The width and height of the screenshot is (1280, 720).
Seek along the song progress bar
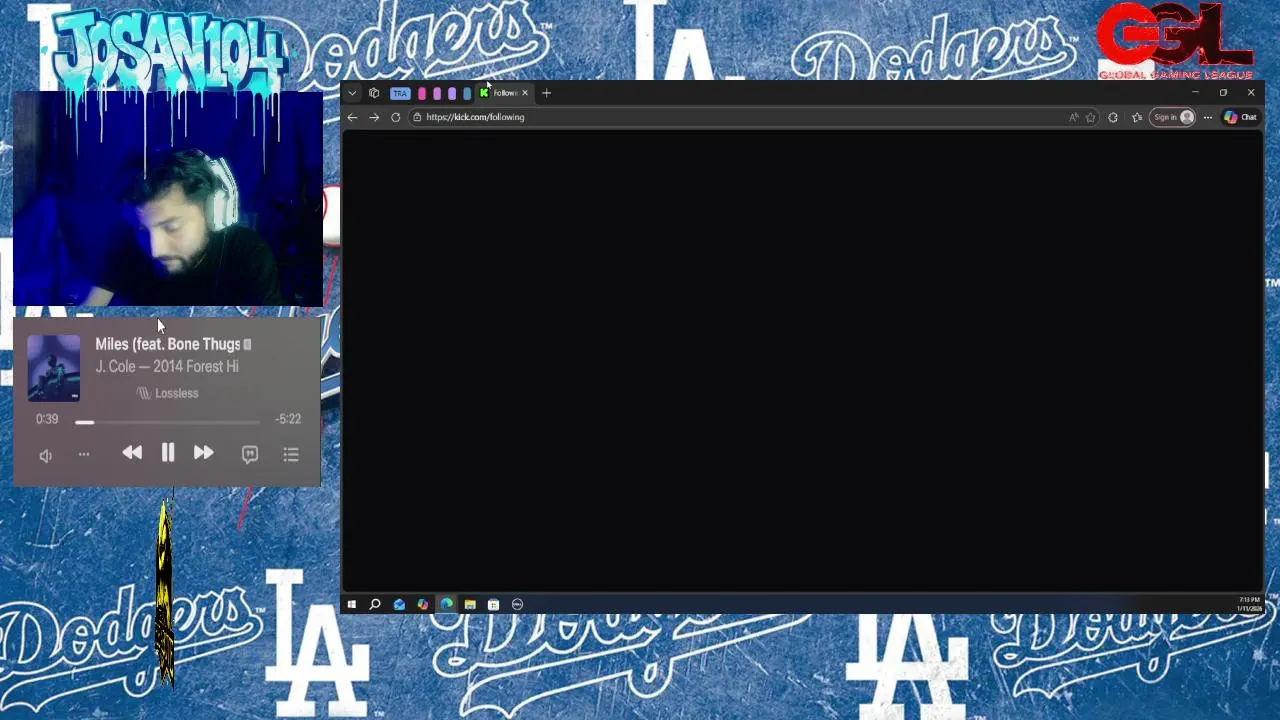167,422
